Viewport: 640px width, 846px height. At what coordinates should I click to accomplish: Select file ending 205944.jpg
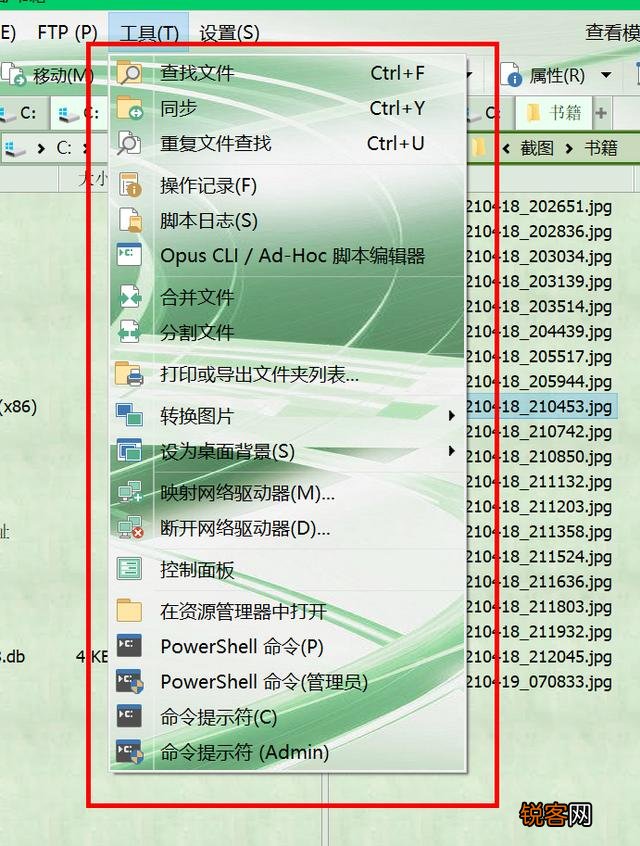click(x=539, y=381)
